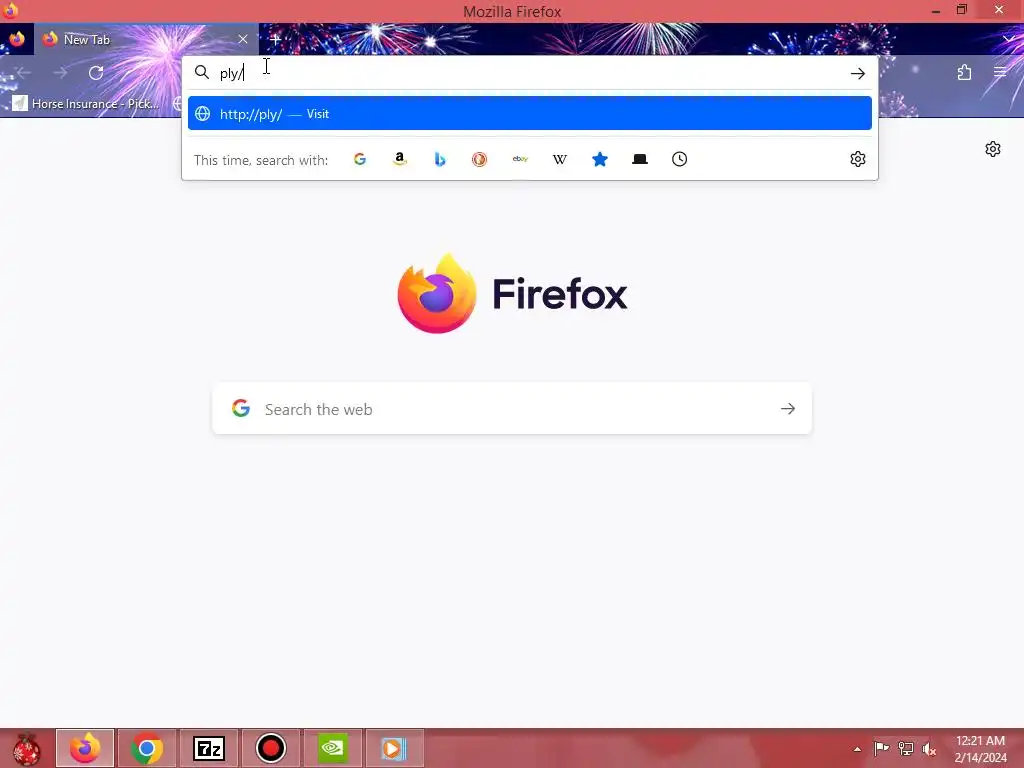Reload the current page
1024x768 pixels.
pos(96,73)
